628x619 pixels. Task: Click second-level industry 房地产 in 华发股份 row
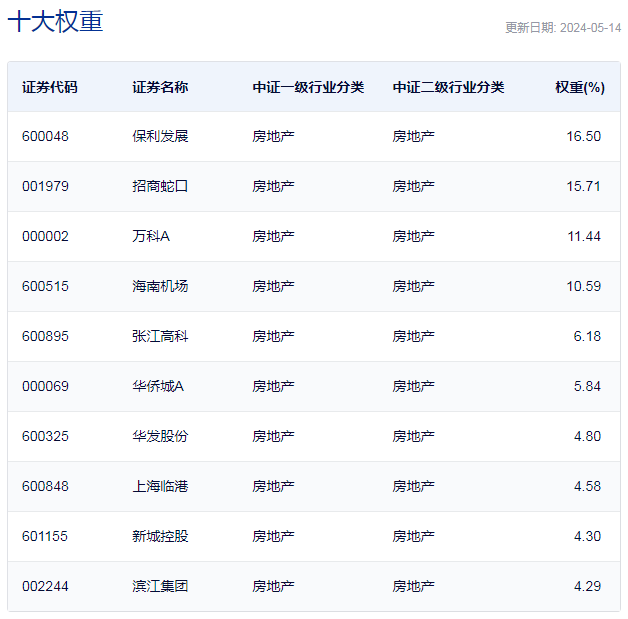point(413,436)
